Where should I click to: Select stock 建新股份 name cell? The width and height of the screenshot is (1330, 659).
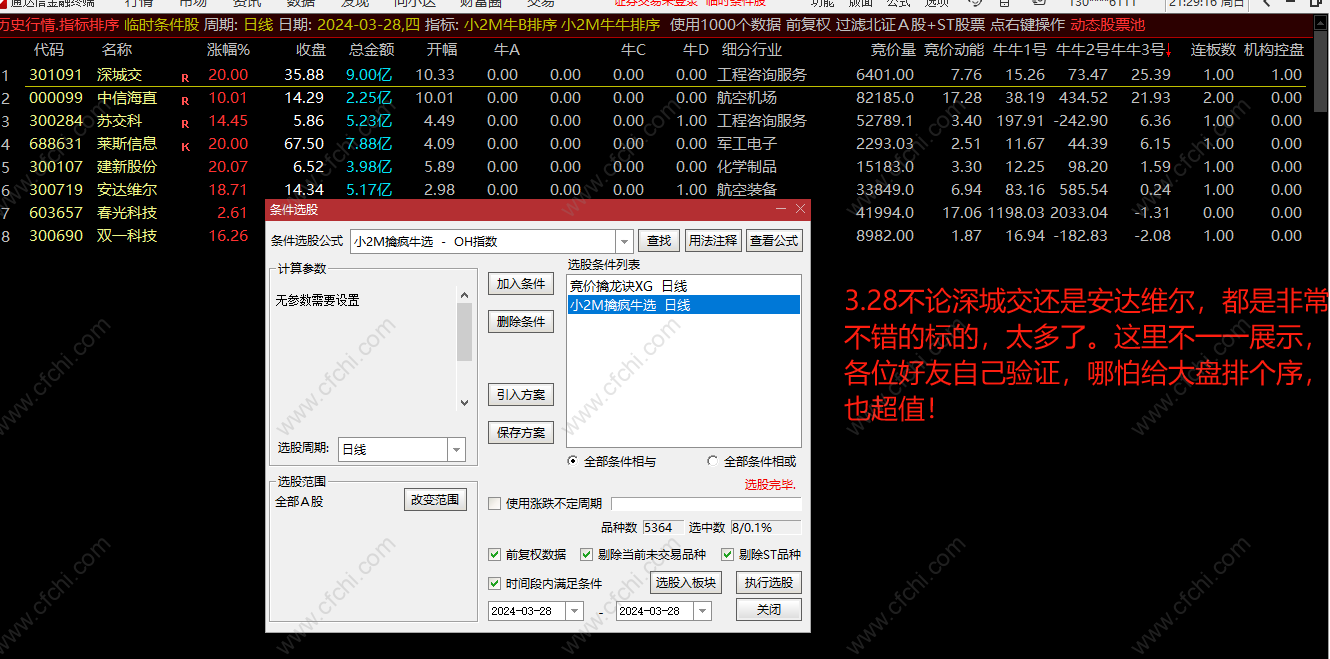tap(127, 167)
